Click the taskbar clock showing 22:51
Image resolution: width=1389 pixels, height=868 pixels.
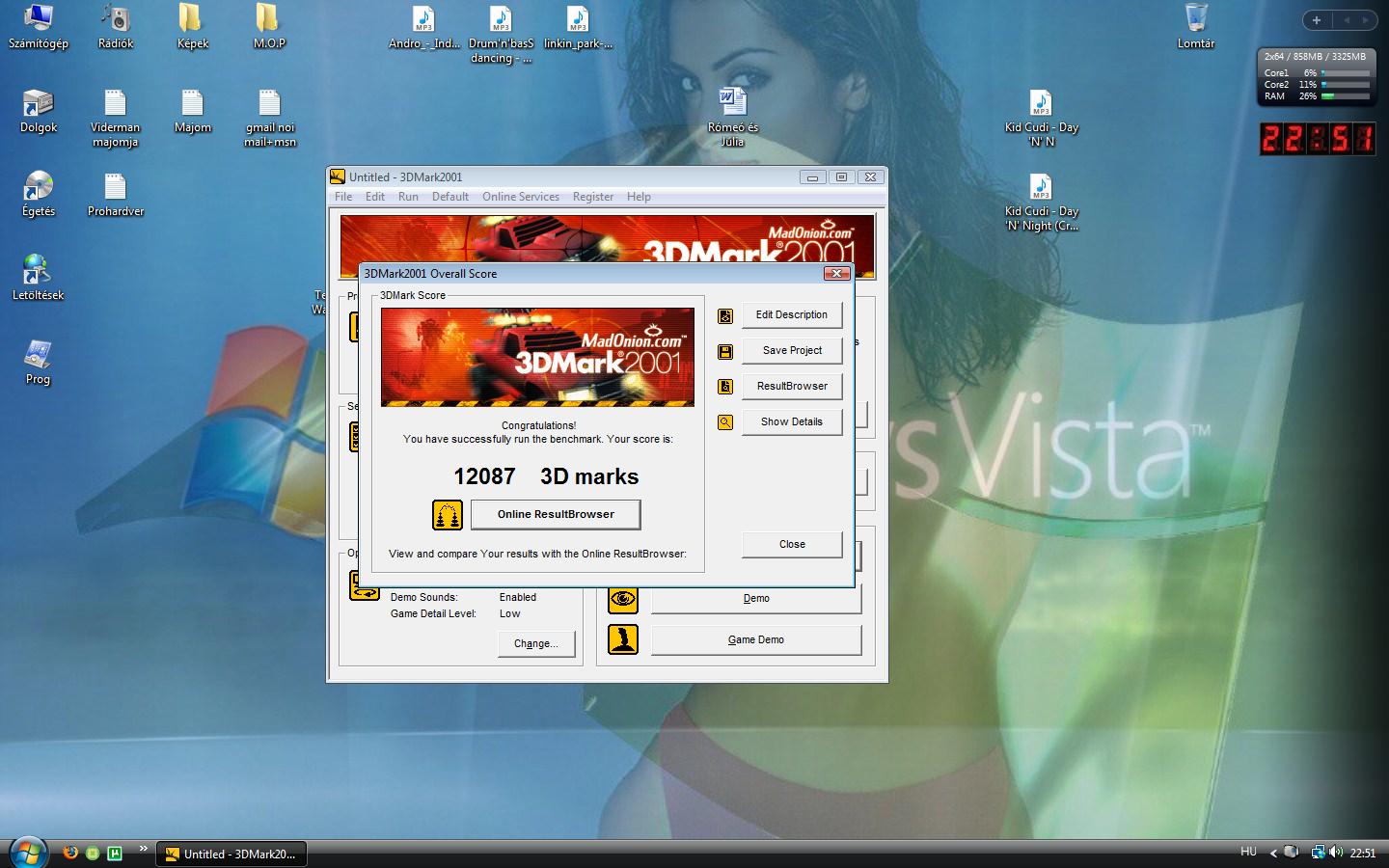tap(1363, 853)
